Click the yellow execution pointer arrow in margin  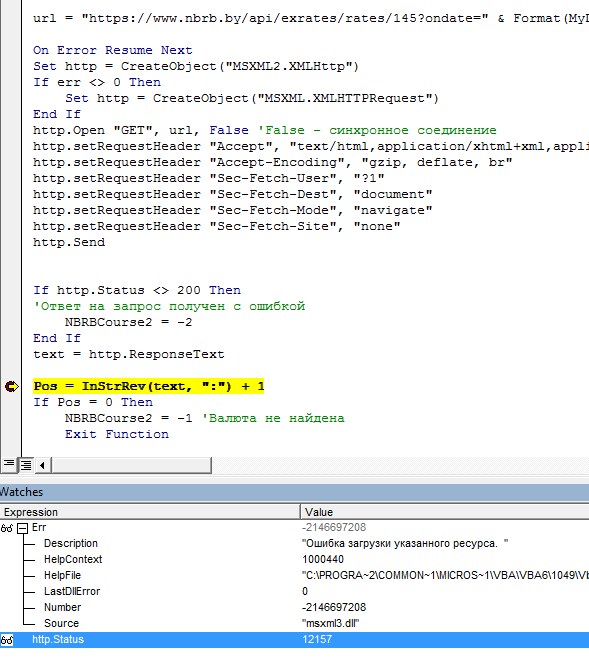tap(11, 387)
